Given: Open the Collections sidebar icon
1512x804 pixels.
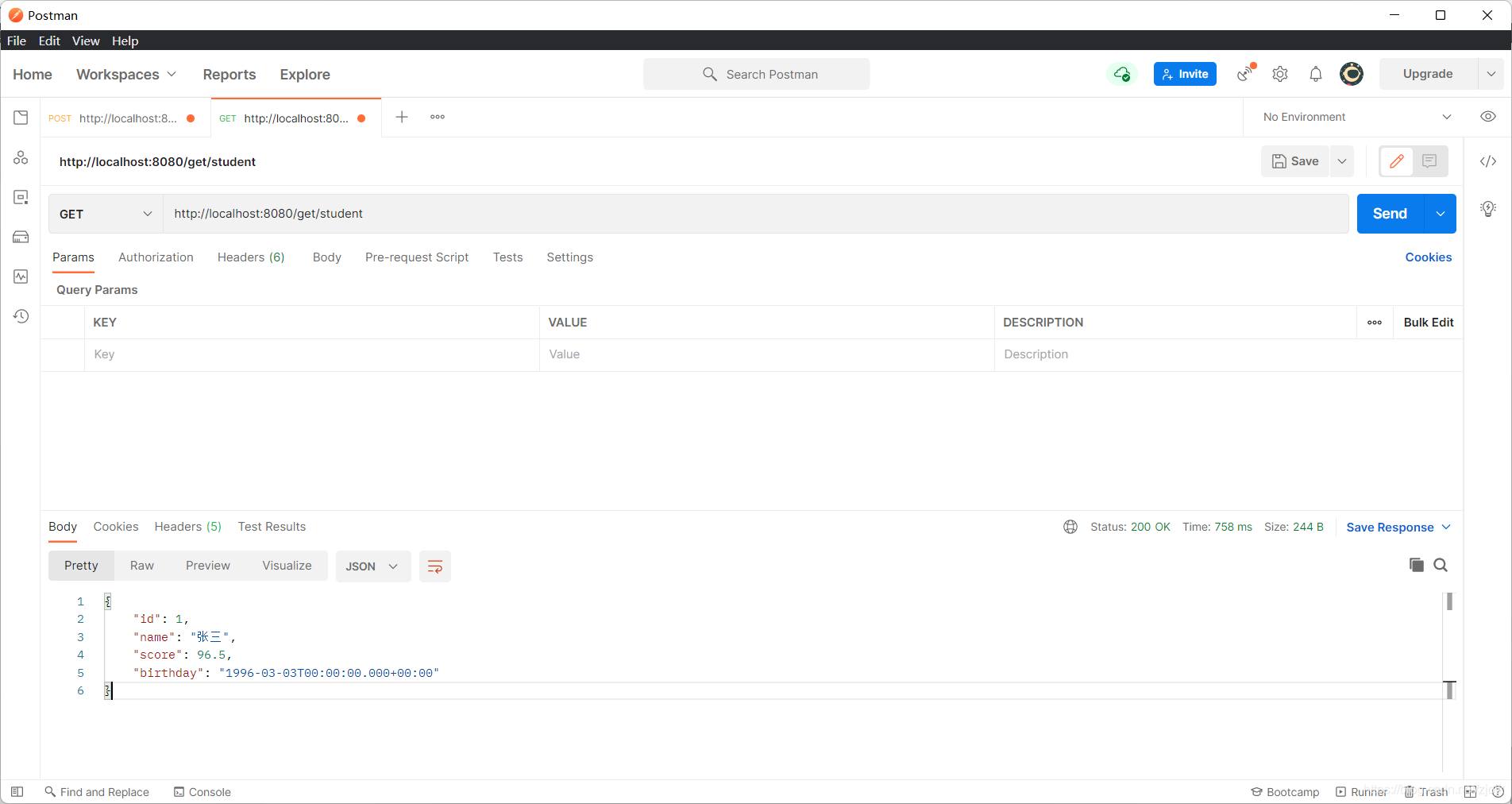Looking at the screenshot, I should [21, 118].
